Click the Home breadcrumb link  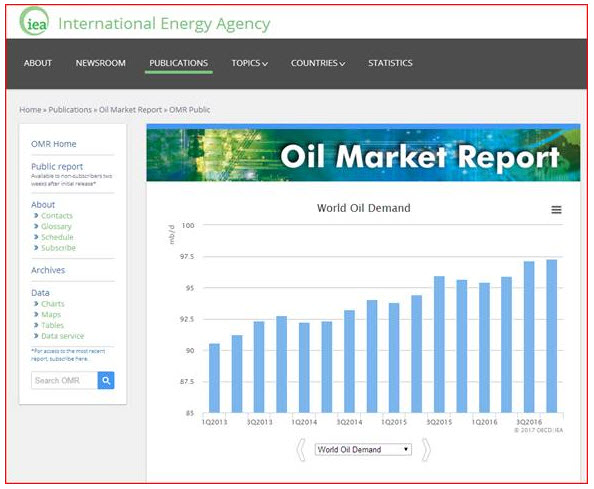pyautogui.click(x=30, y=110)
